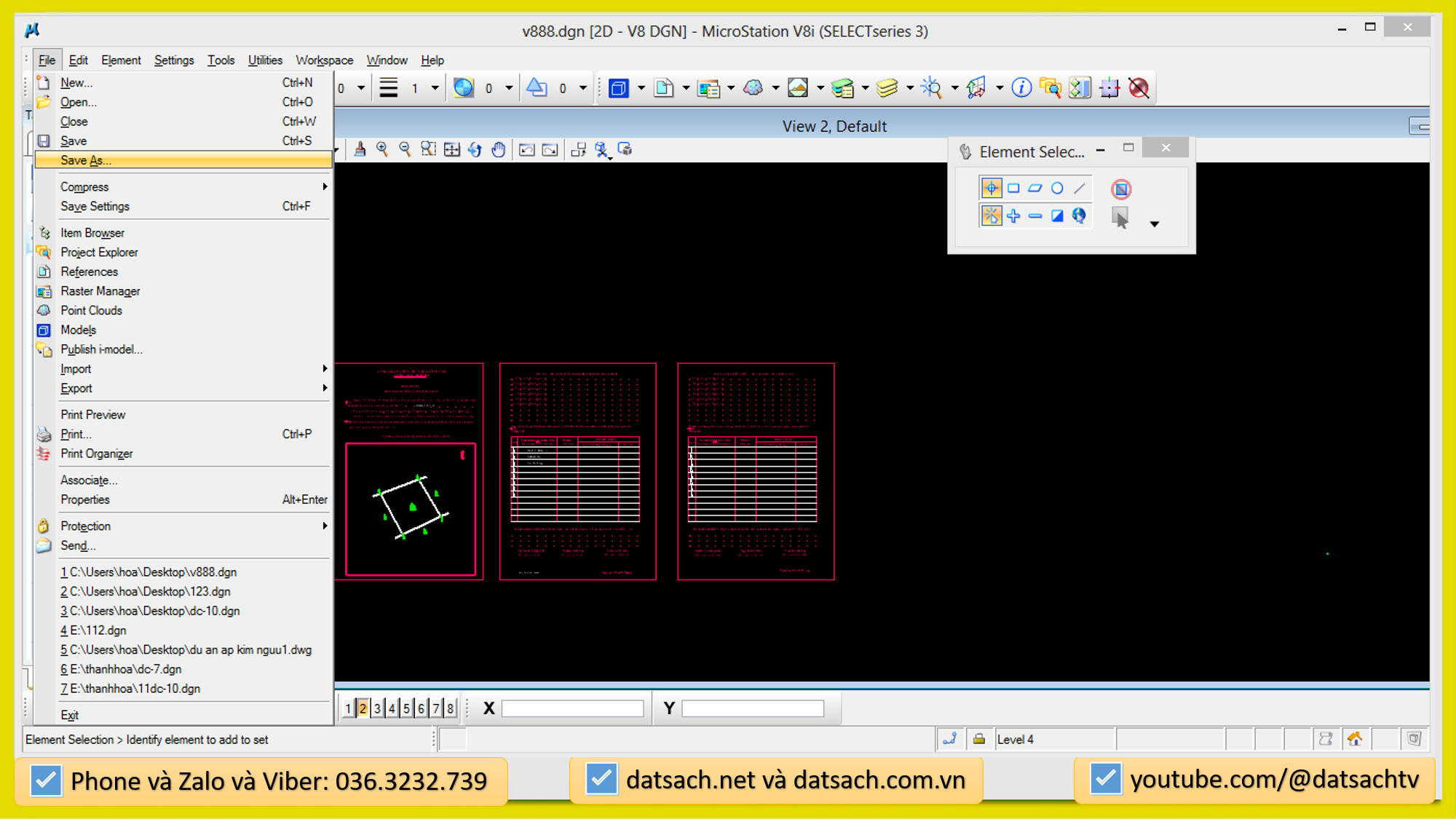Expand Element Selection extended settings arrow

pyautogui.click(x=1155, y=224)
